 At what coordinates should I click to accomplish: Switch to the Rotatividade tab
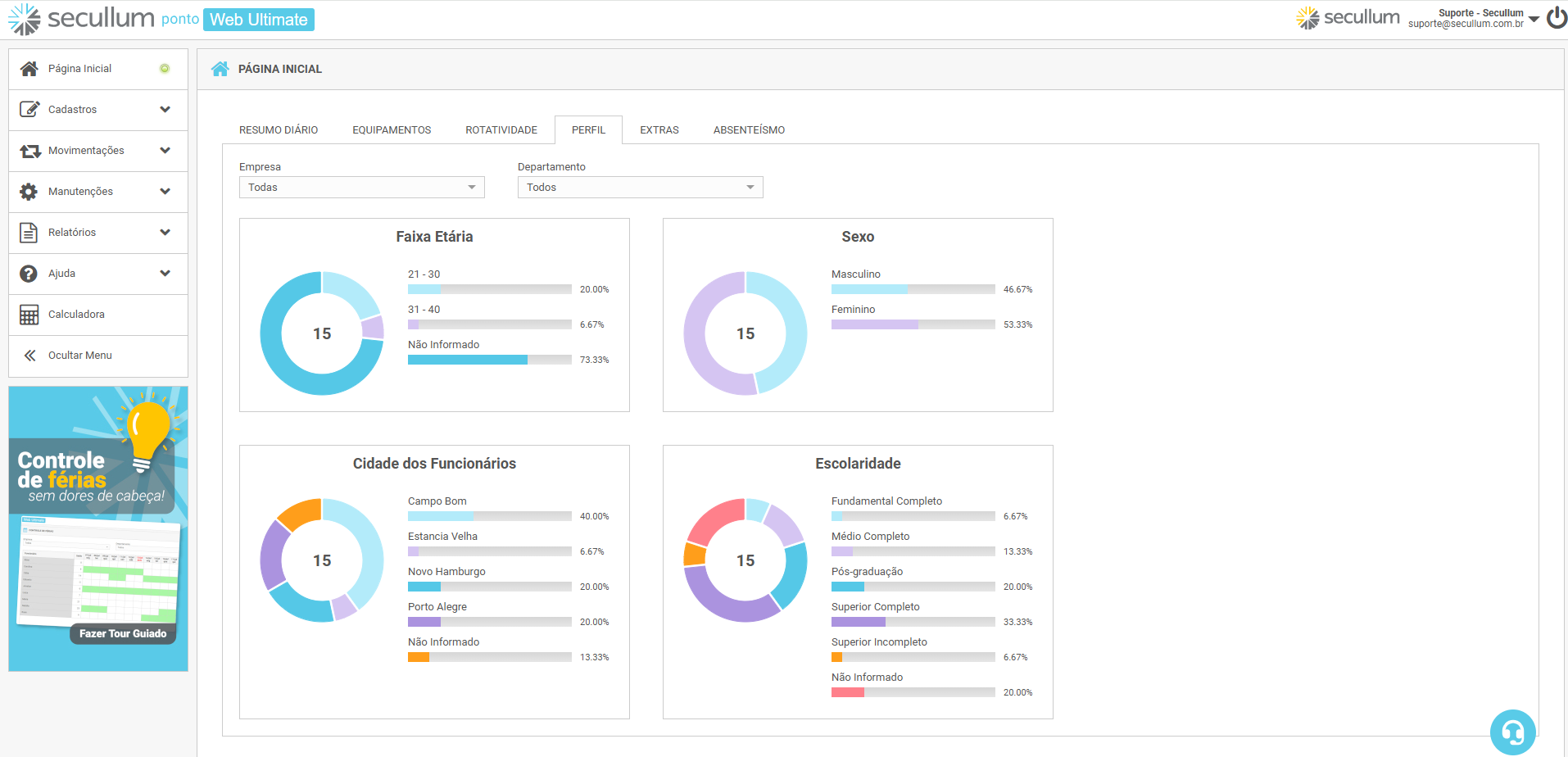pos(501,130)
